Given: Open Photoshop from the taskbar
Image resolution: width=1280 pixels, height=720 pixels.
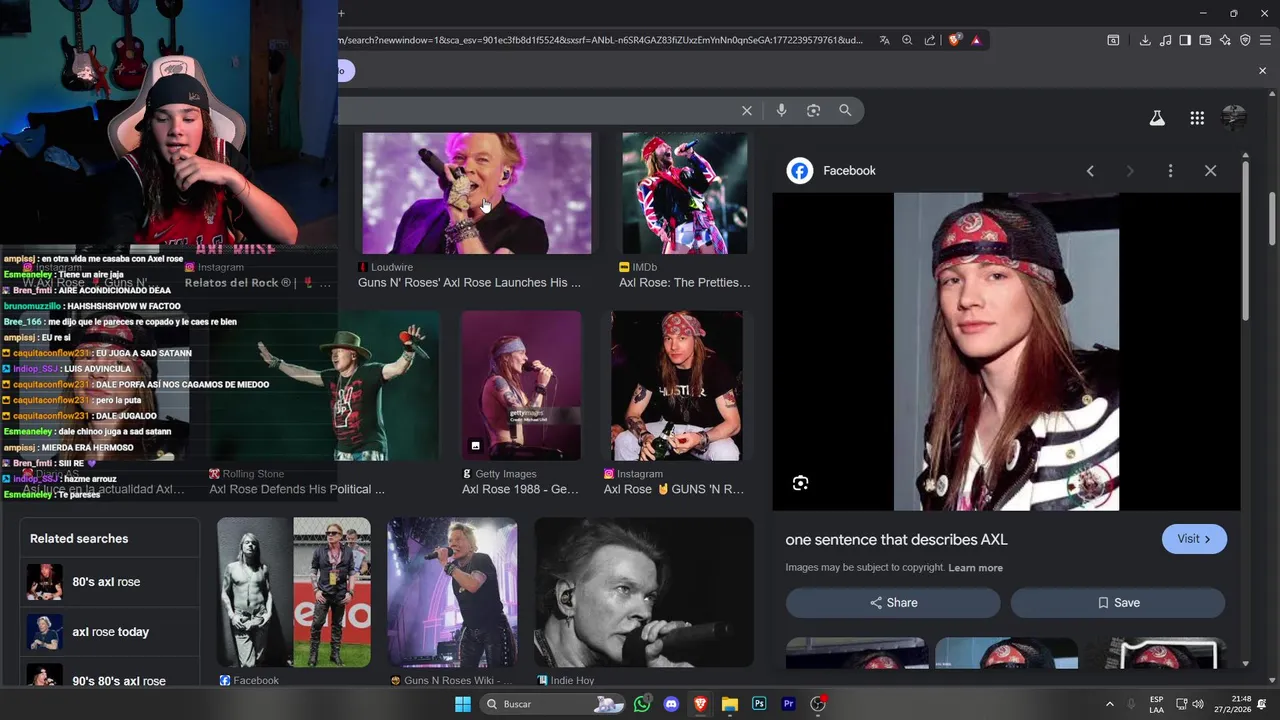Looking at the screenshot, I should pos(759,704).
